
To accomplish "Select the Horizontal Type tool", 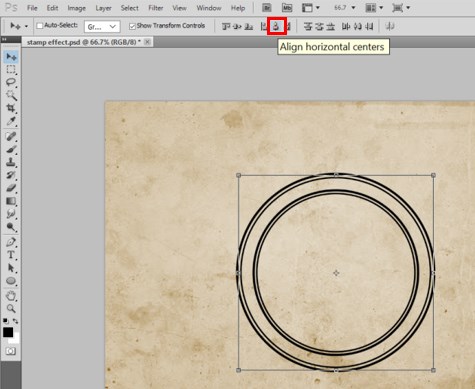I will (11, 255).
